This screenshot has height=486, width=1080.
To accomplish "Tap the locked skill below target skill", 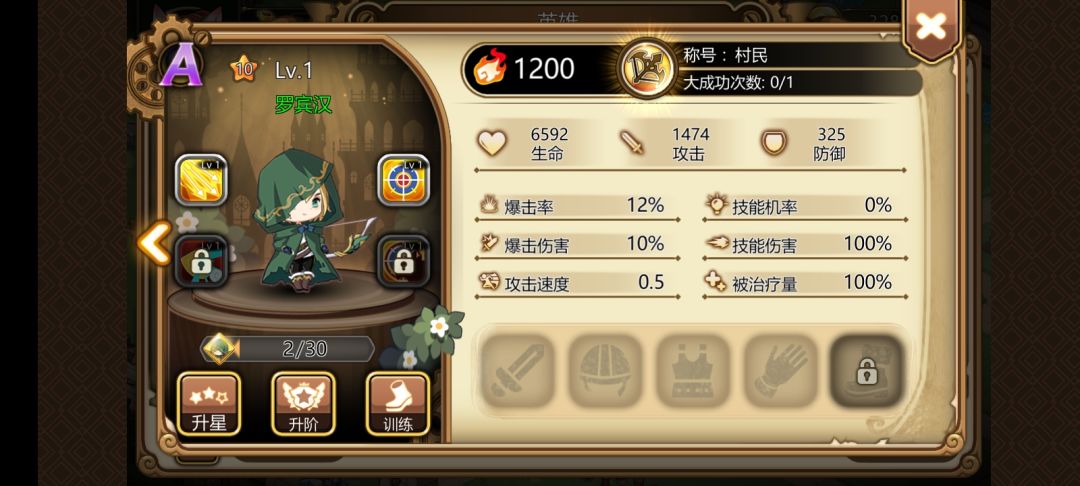I will pyautogui.click(x=404, y=261).
